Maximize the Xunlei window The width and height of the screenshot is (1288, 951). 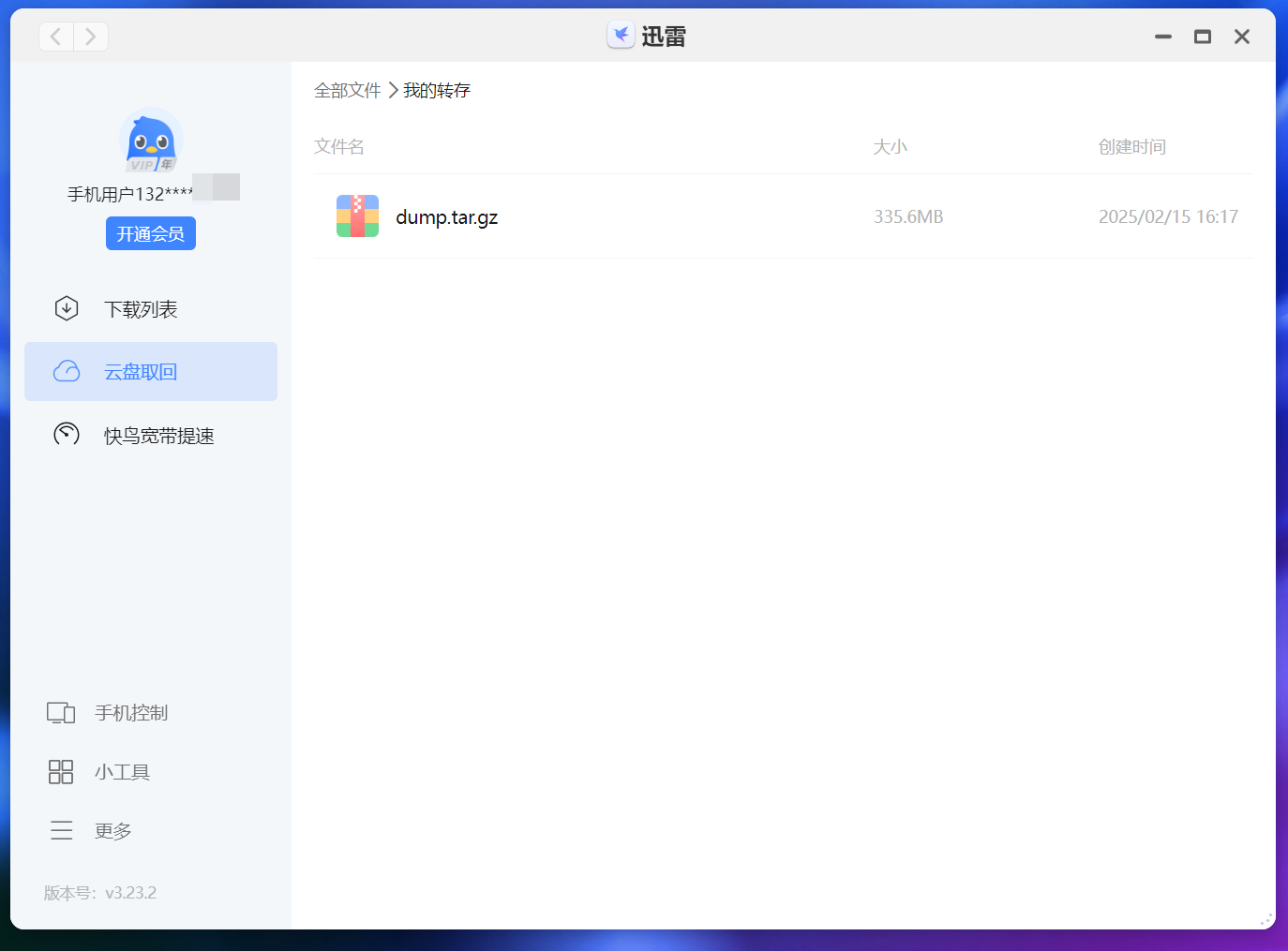pos(1203,37)
